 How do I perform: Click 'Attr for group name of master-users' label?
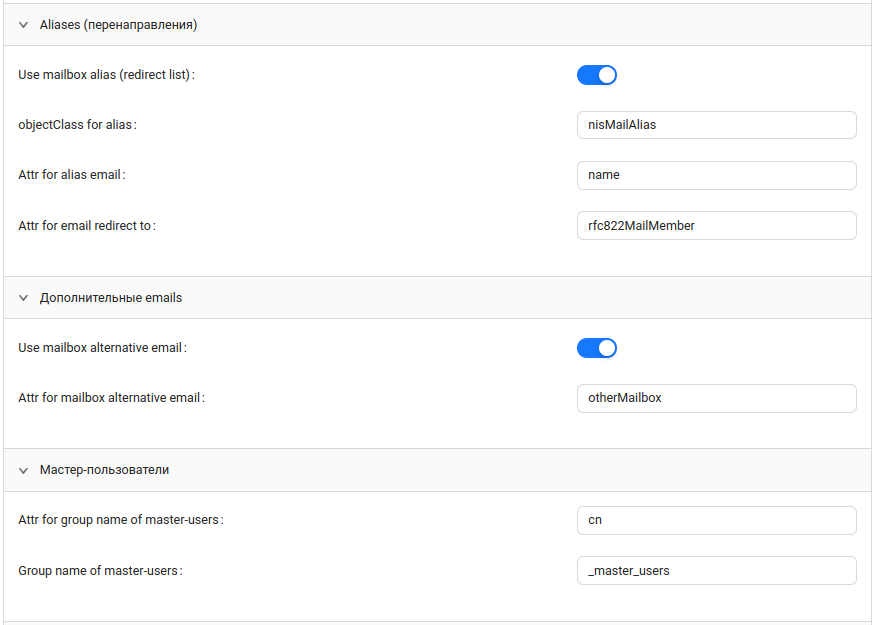pyautogui.click(x=120, y=521)
